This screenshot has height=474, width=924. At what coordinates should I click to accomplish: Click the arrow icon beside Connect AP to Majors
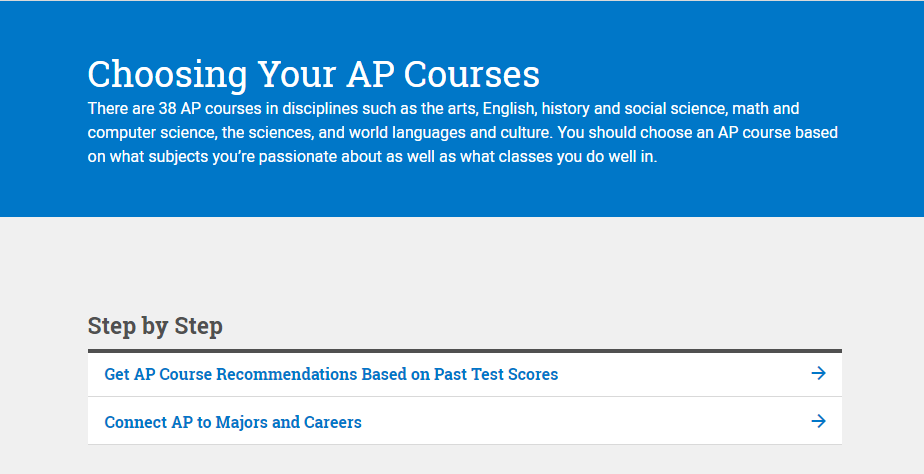pos(818,421)
